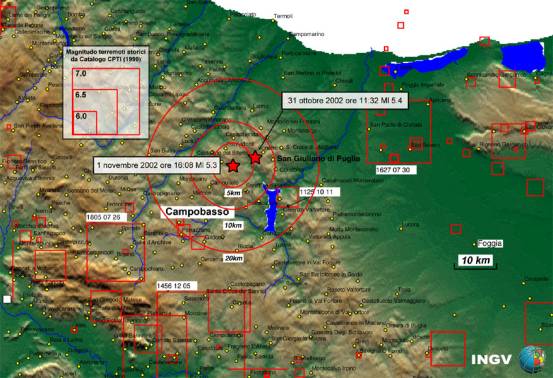This screenshot has width=553, height=378.
Task: Click the 1456 12 05 earthquake label
Action: [173, 286]
